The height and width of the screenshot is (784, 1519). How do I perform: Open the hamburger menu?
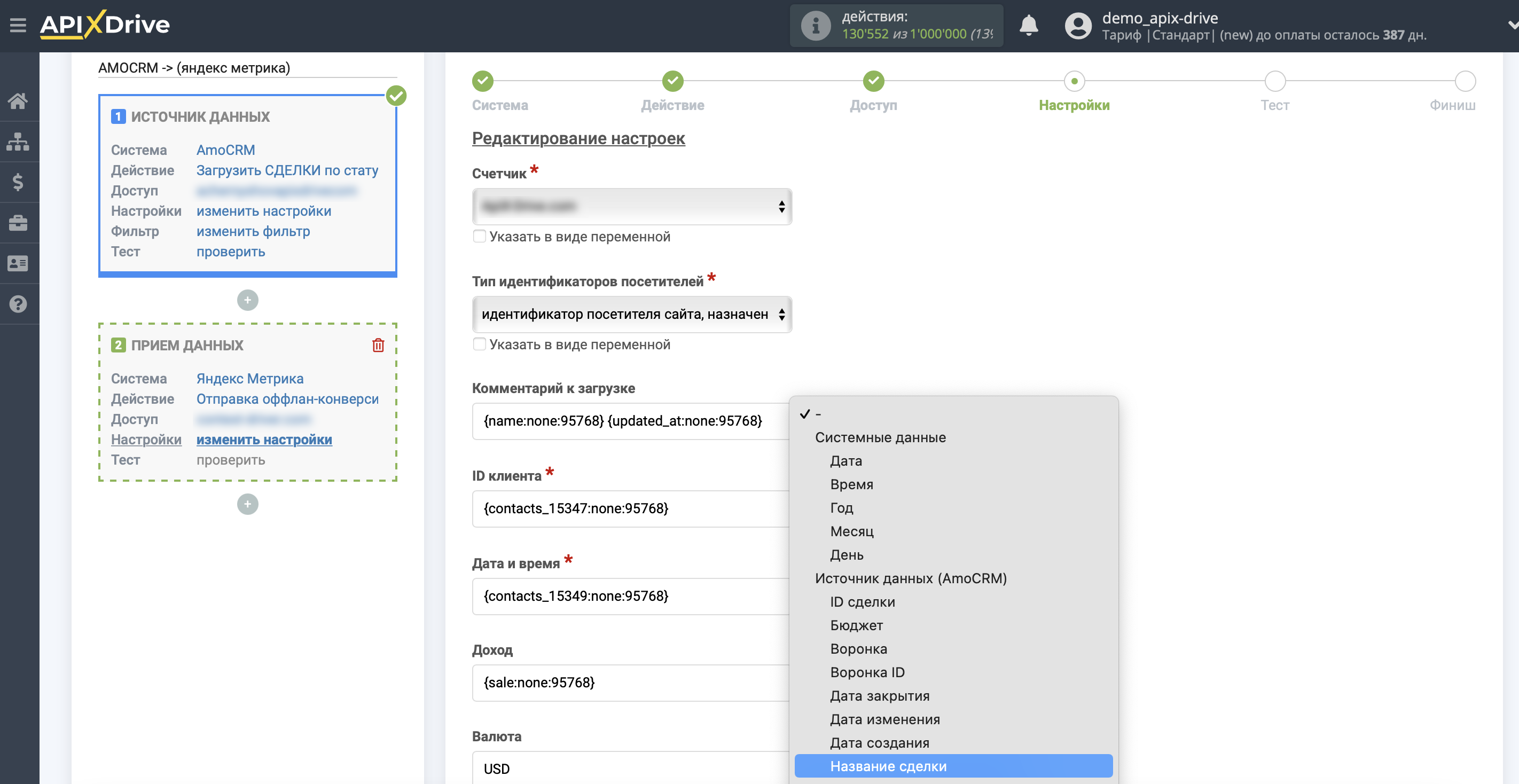[x=18, y=25]
